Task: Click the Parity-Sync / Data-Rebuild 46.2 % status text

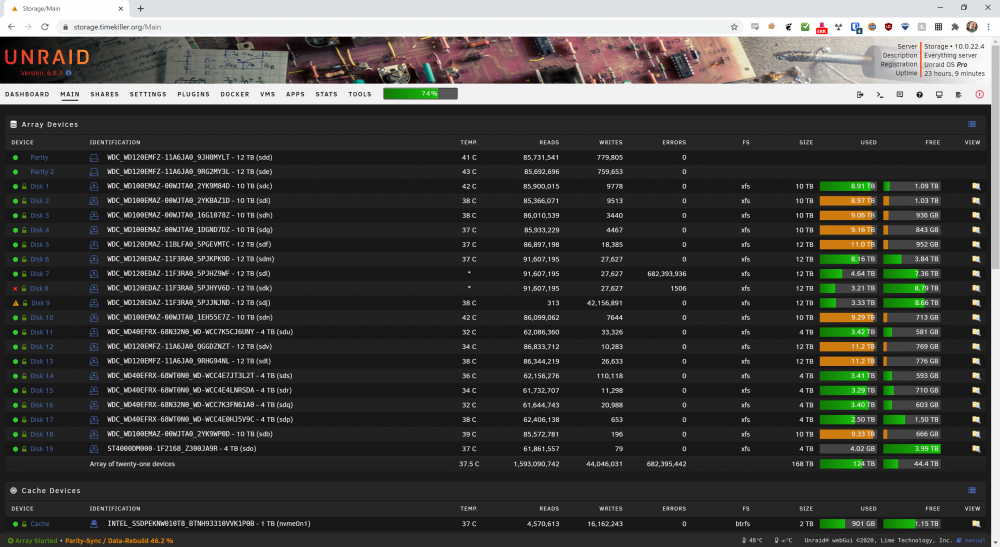Action: coord(119,541)
